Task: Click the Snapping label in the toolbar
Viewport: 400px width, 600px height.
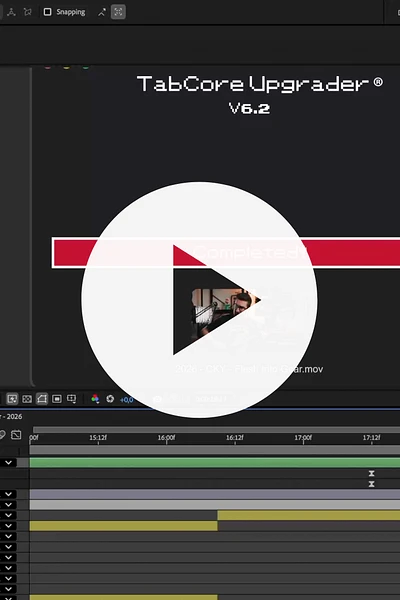Action: coord(71,12)
